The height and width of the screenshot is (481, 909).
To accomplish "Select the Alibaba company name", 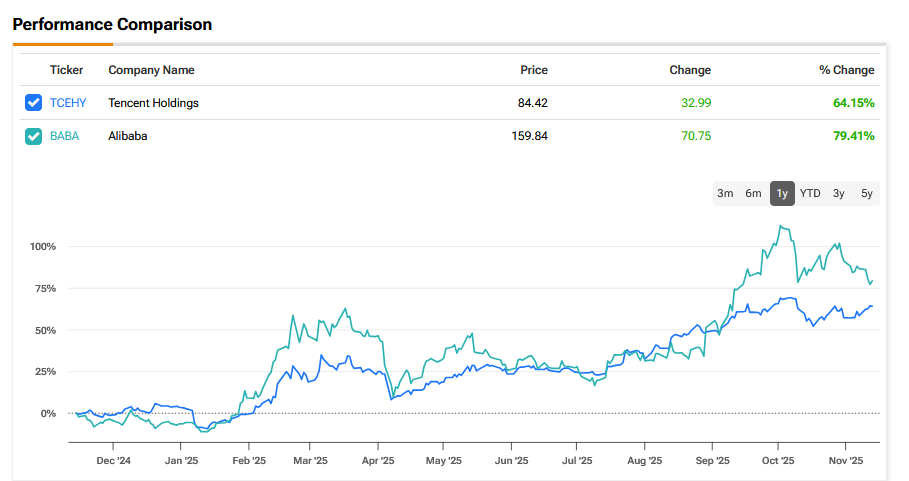I will point(128,136).
